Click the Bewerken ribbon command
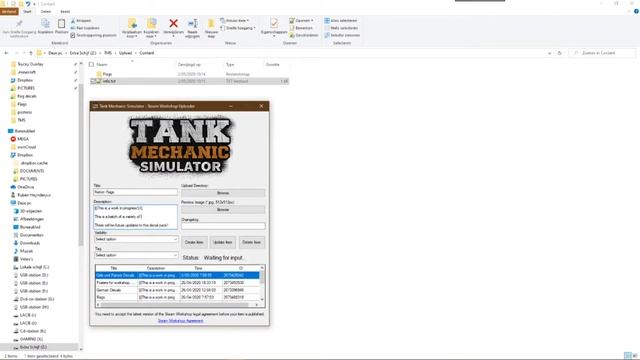The image size is (640, 360). point(301,28)
